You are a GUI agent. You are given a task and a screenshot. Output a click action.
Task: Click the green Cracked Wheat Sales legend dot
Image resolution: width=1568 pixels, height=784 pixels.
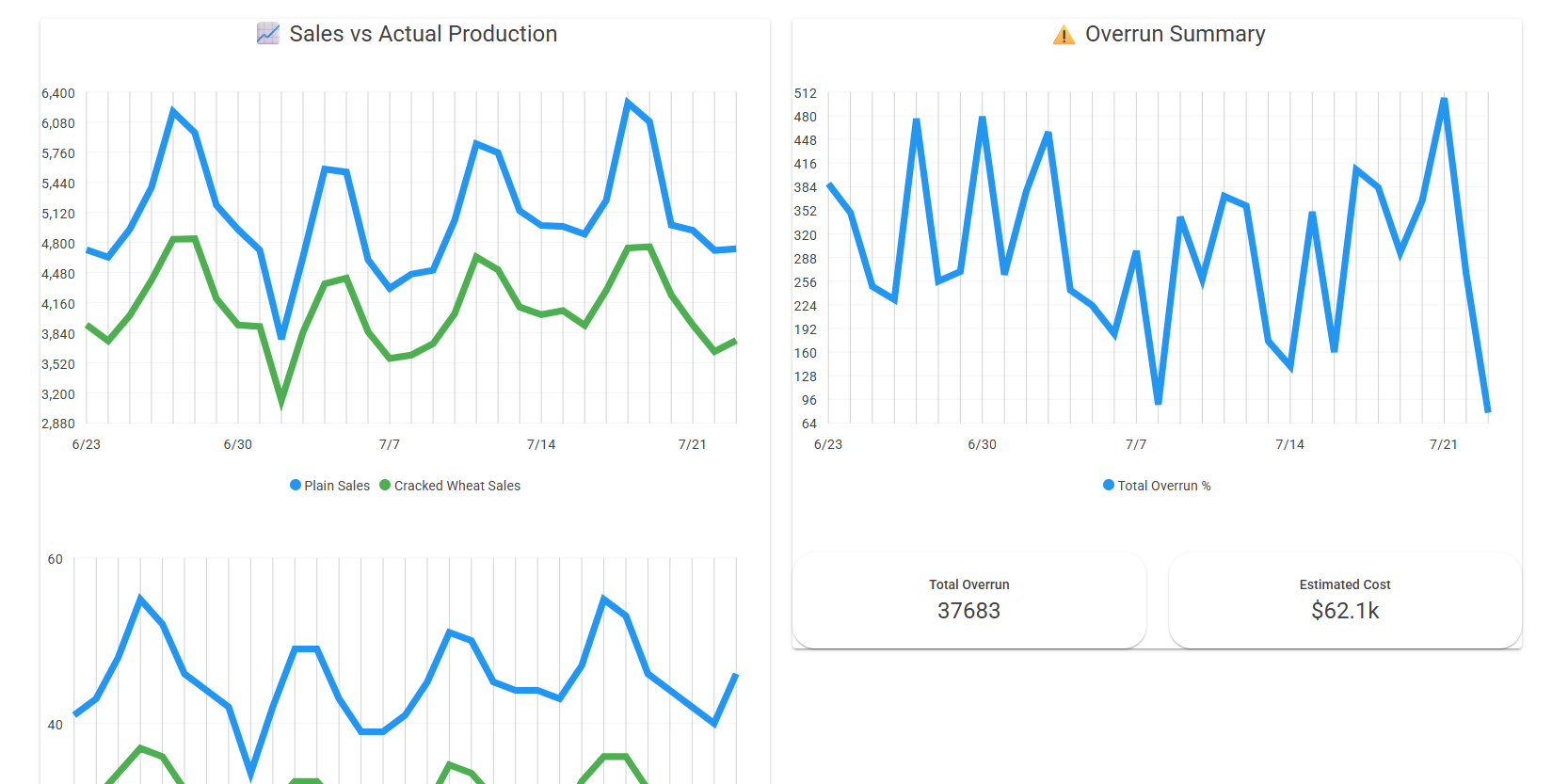click(x=385, y=486)
